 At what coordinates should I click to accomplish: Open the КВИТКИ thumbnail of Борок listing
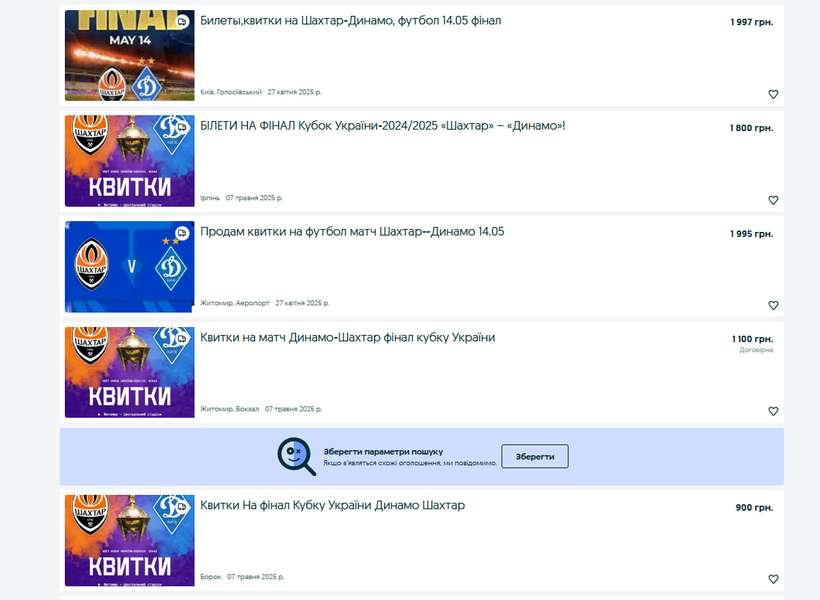[x=130, y=540]
